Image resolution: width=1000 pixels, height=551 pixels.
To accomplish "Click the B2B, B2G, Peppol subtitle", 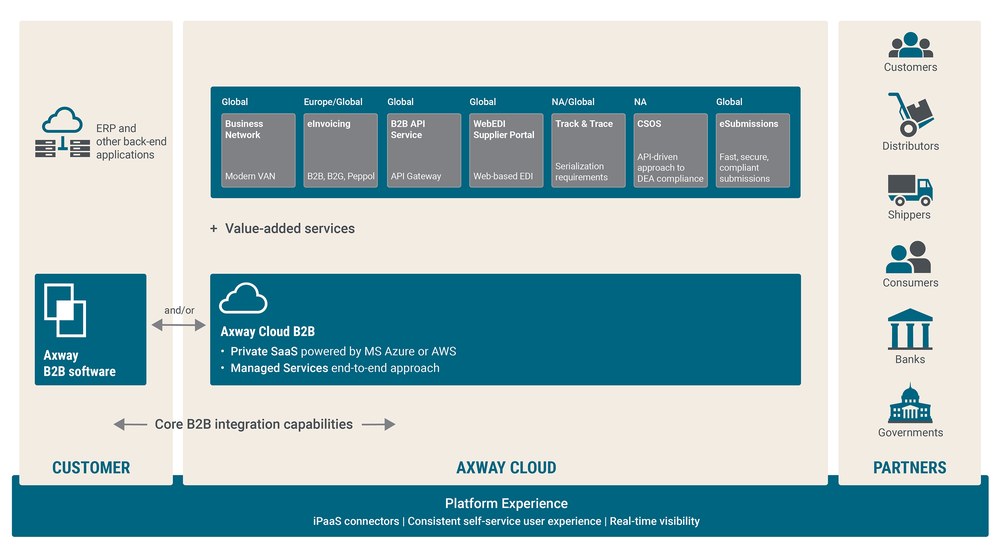I will [x=341, y=176].
